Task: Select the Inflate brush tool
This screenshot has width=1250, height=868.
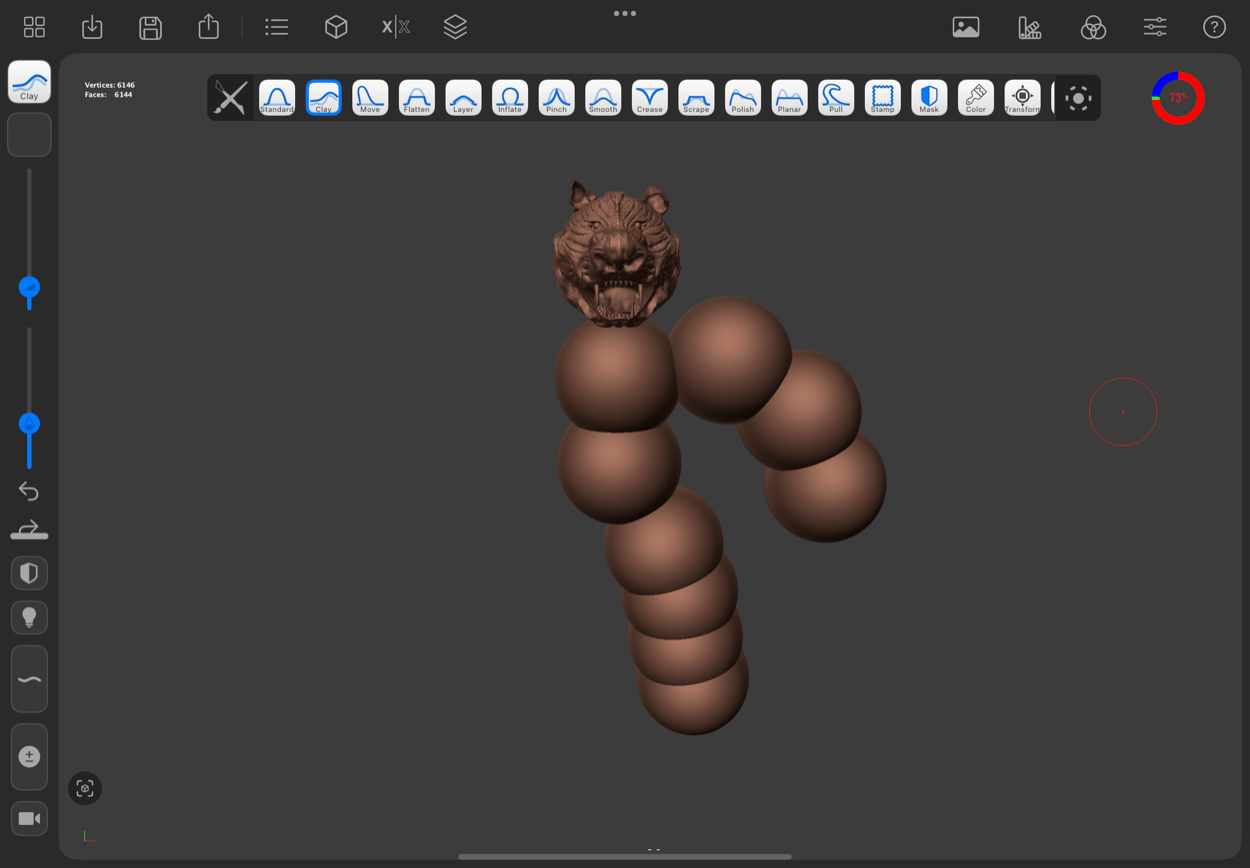Action: pos(510,98)
